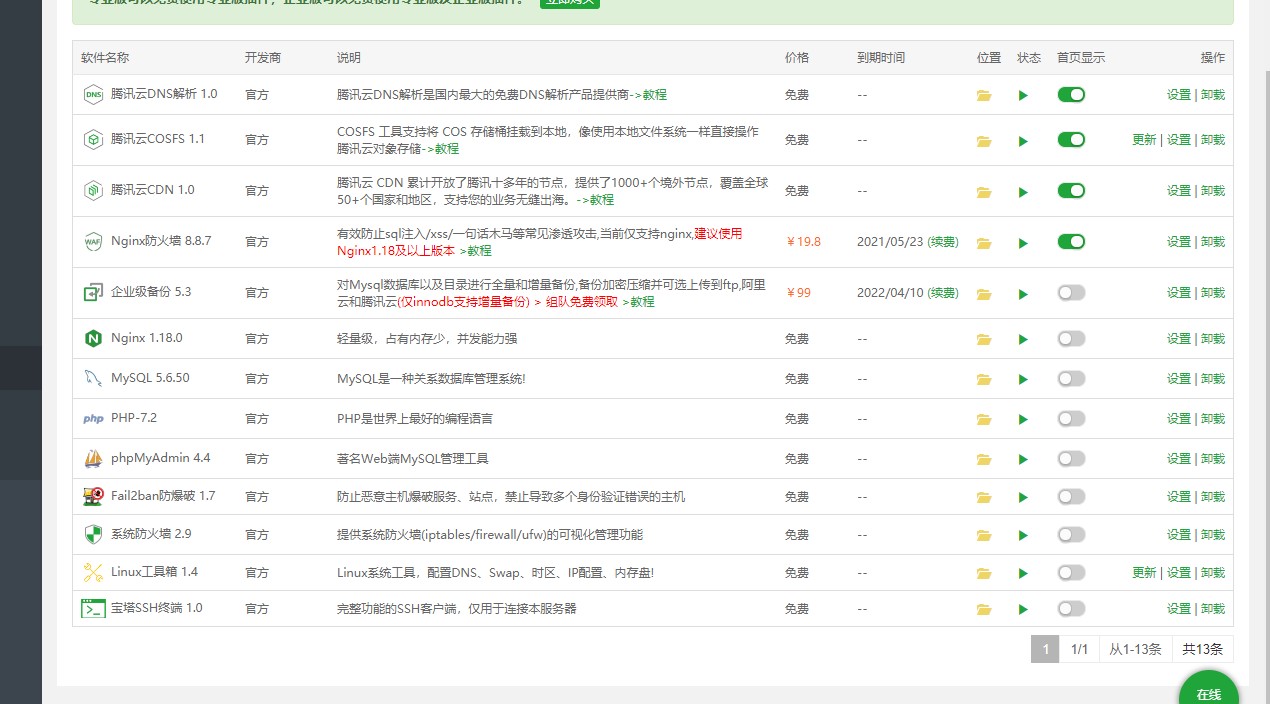Click 更新 for 腾讯云COSFS
This screenshot has height=704, width=1270.
1144,140
